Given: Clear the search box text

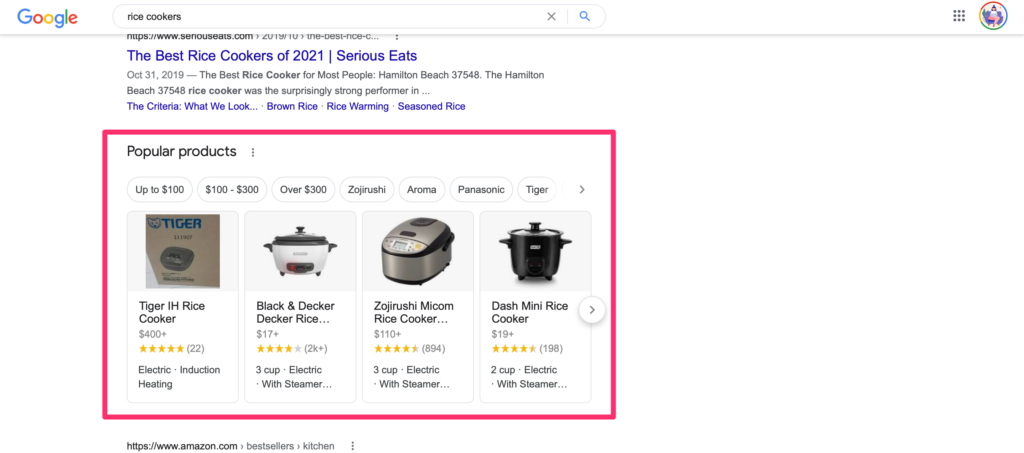Looking at the screenshot, I should (x=551, y=17).
